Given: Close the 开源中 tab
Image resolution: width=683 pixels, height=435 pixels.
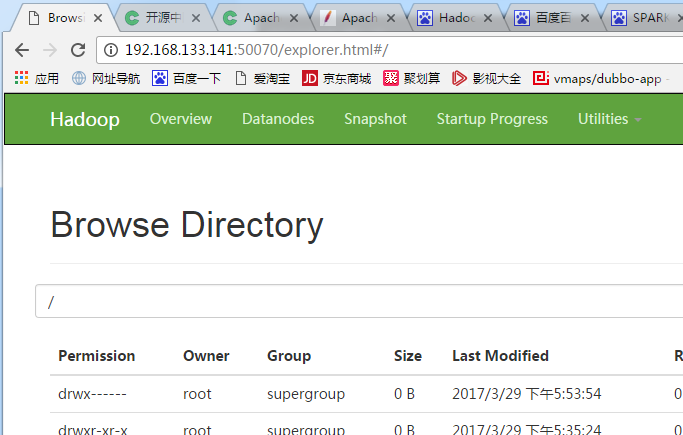Looking at the screenshot, I should [x=196, y=18].
